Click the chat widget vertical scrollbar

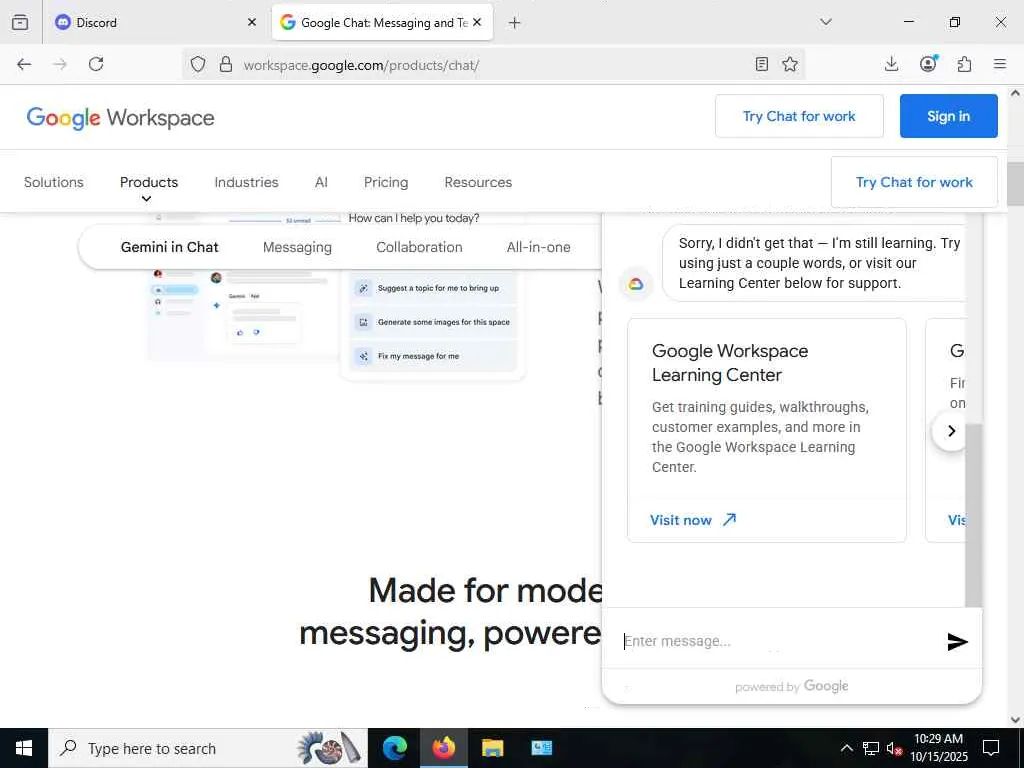973,515
